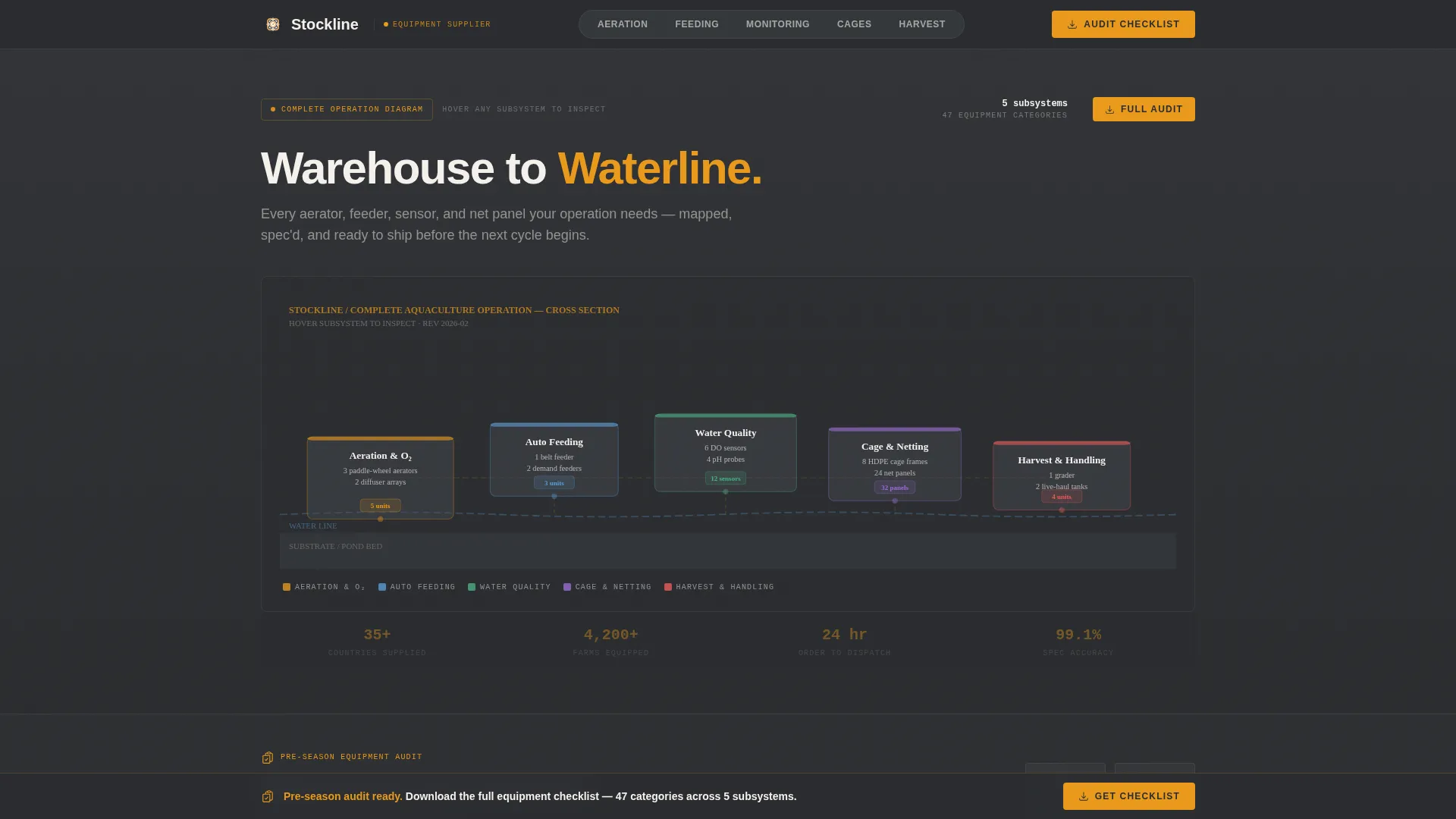Viewport: 1456px width, 819px height.
Task: Click 'Pre-season audit ready.' banner text
Action: click(x=343, y=796)
